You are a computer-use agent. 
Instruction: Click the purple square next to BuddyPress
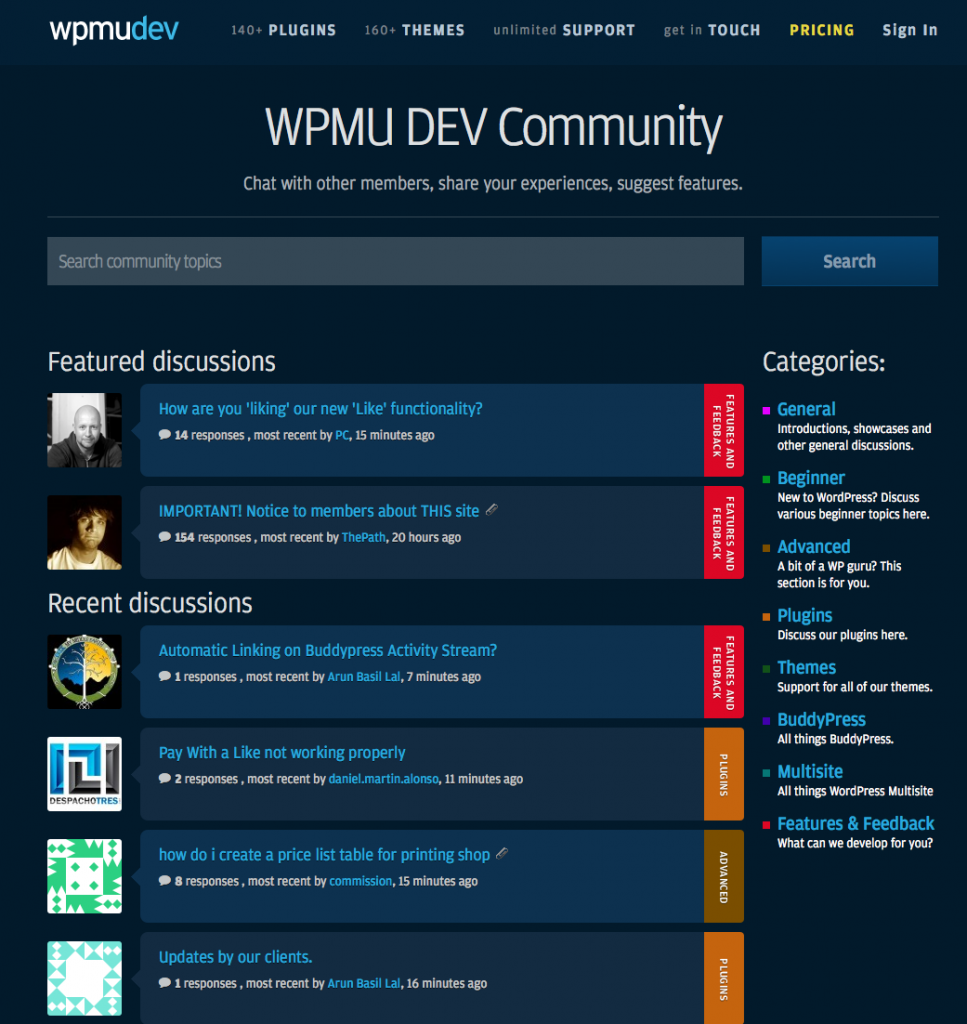pos(767,721)
